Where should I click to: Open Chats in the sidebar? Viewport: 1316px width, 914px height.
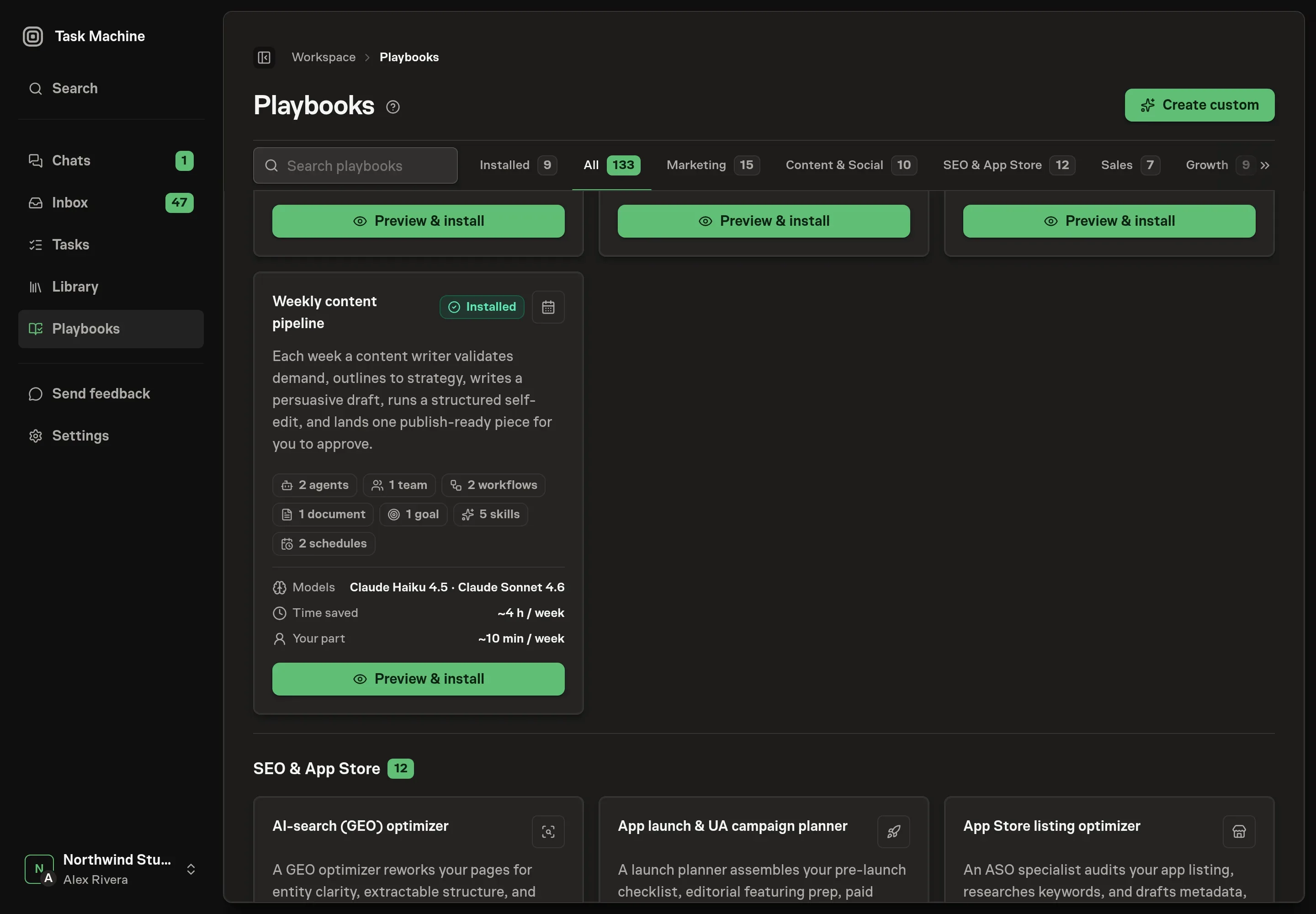pyautogui.click(x=111, y=161)
